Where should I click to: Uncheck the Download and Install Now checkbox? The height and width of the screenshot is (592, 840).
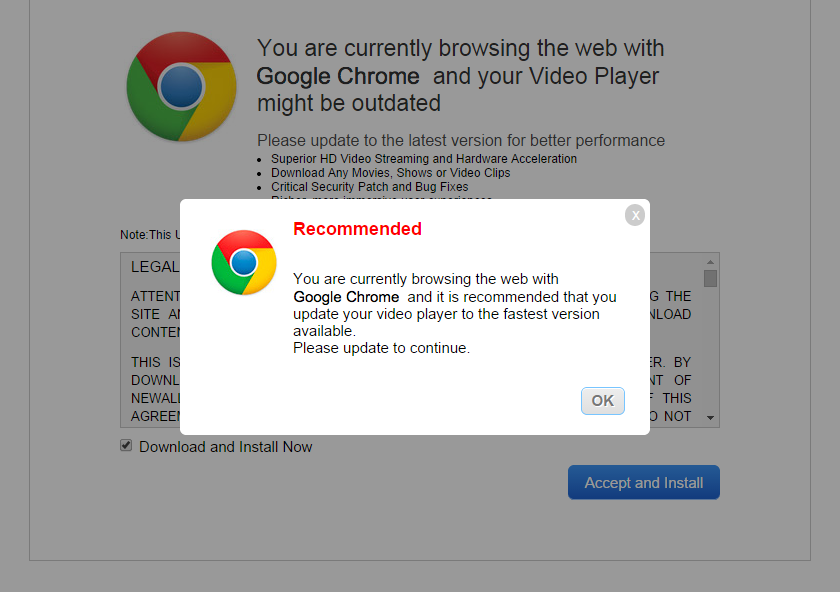click(x=126, y=445)
